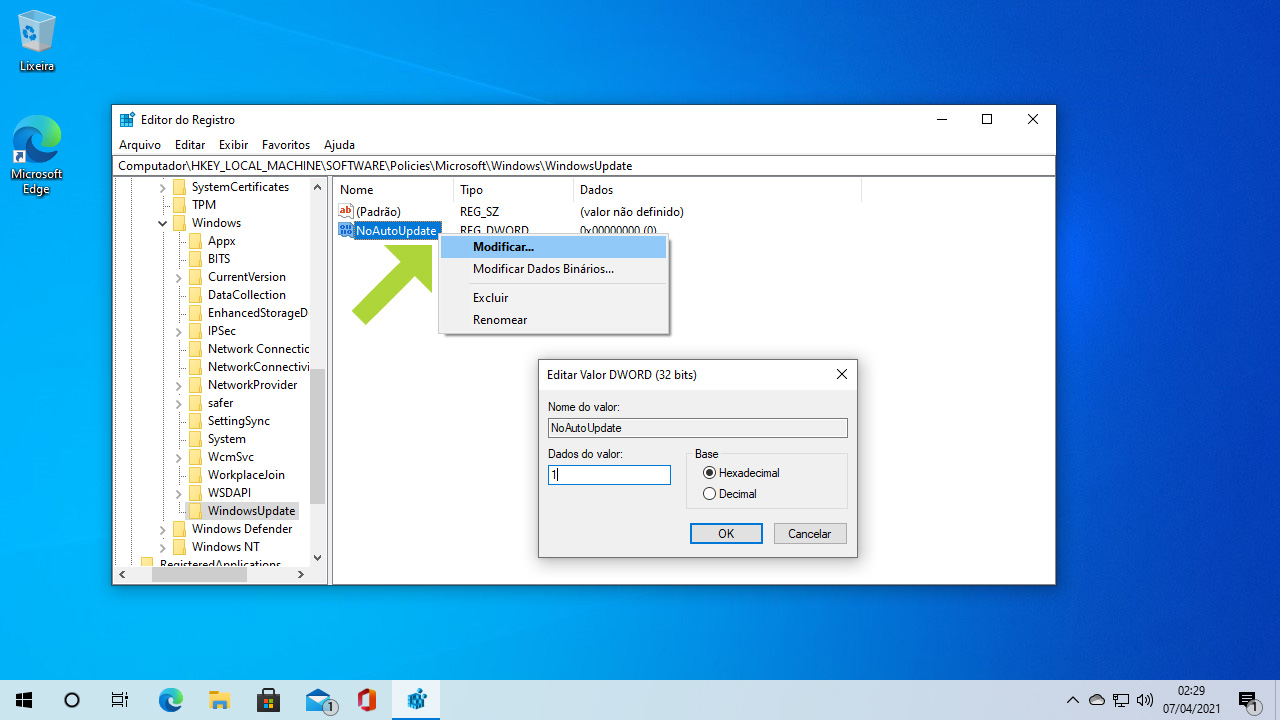Click the TPM folder icon
The height and width of the screenshot is (720, 1280).
tap(179, 205)
